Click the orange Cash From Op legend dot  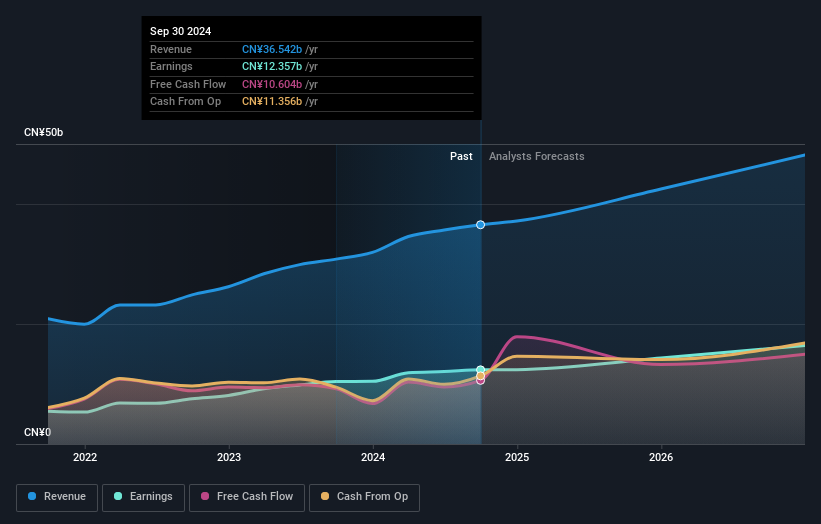(x=325, y=496)
